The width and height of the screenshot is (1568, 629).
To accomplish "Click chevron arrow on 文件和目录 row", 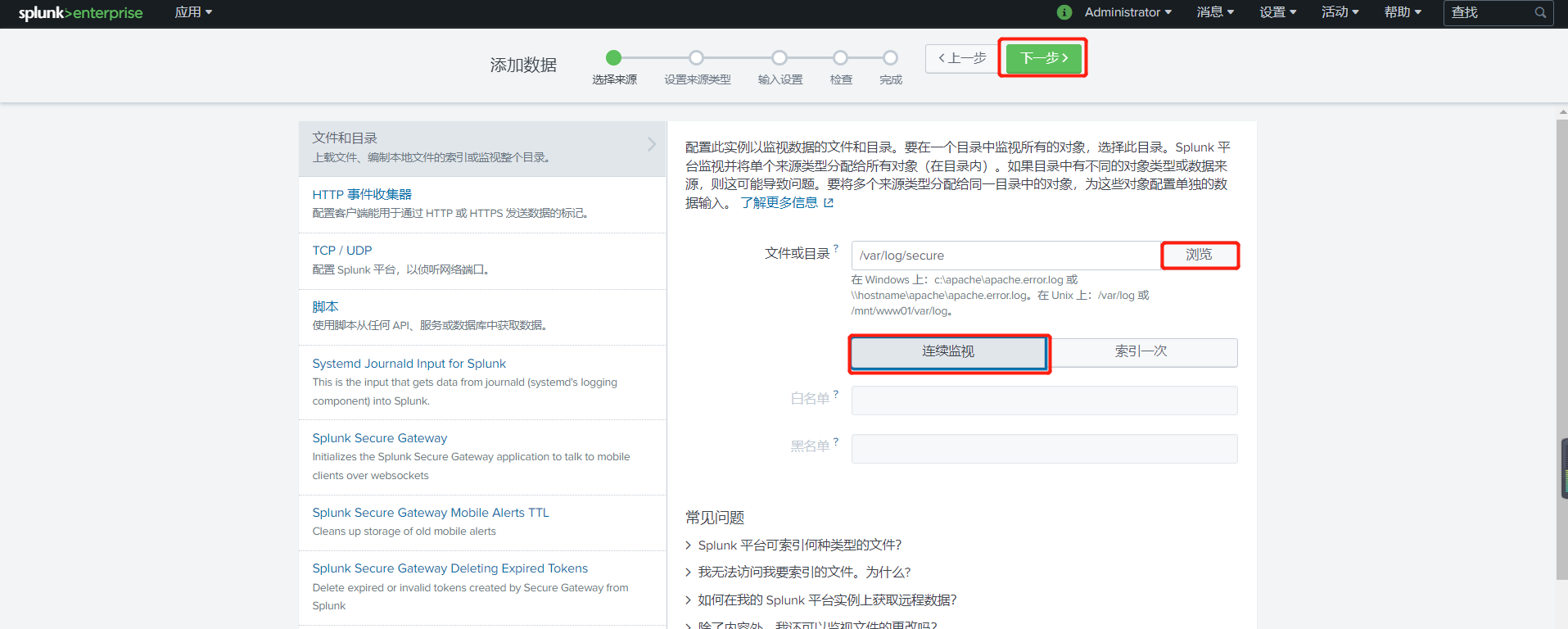I will [652, 144].
